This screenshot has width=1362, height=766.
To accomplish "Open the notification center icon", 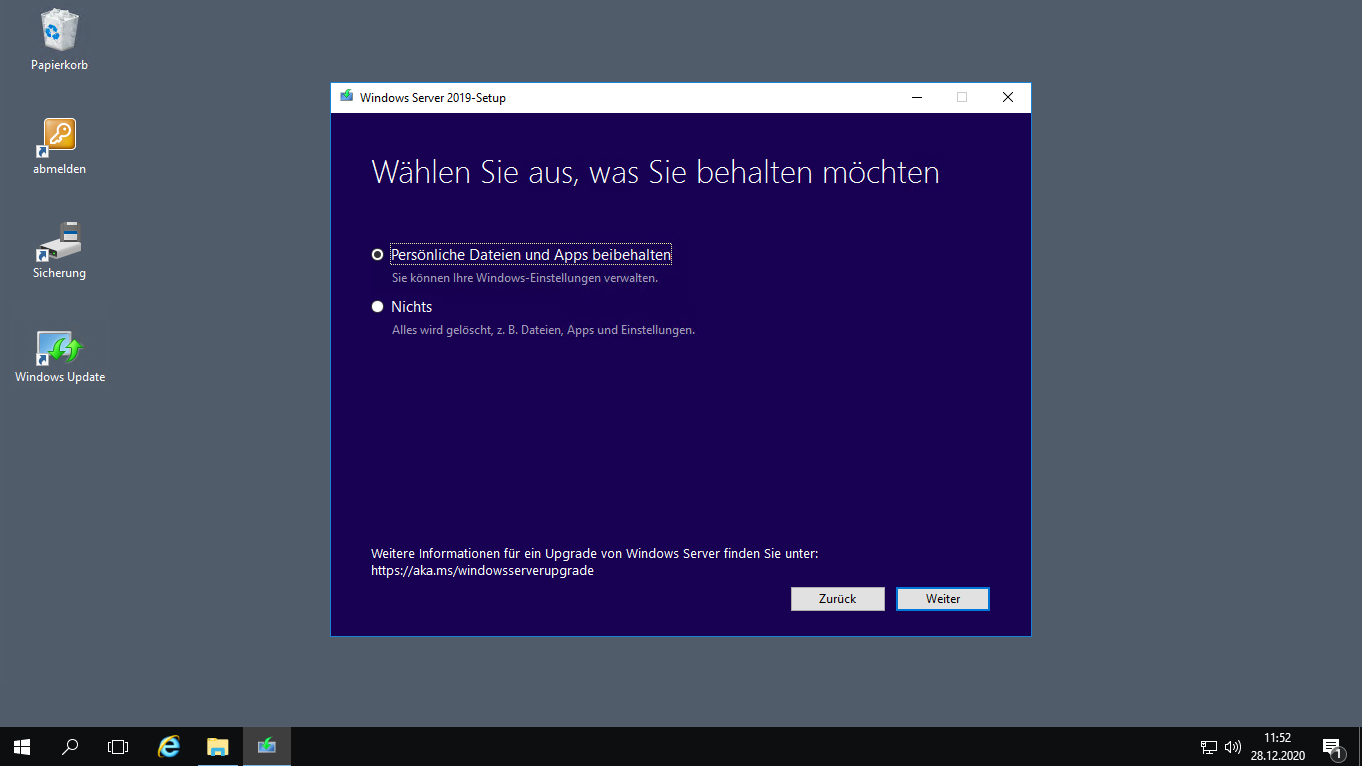I will pos(1332,747).
